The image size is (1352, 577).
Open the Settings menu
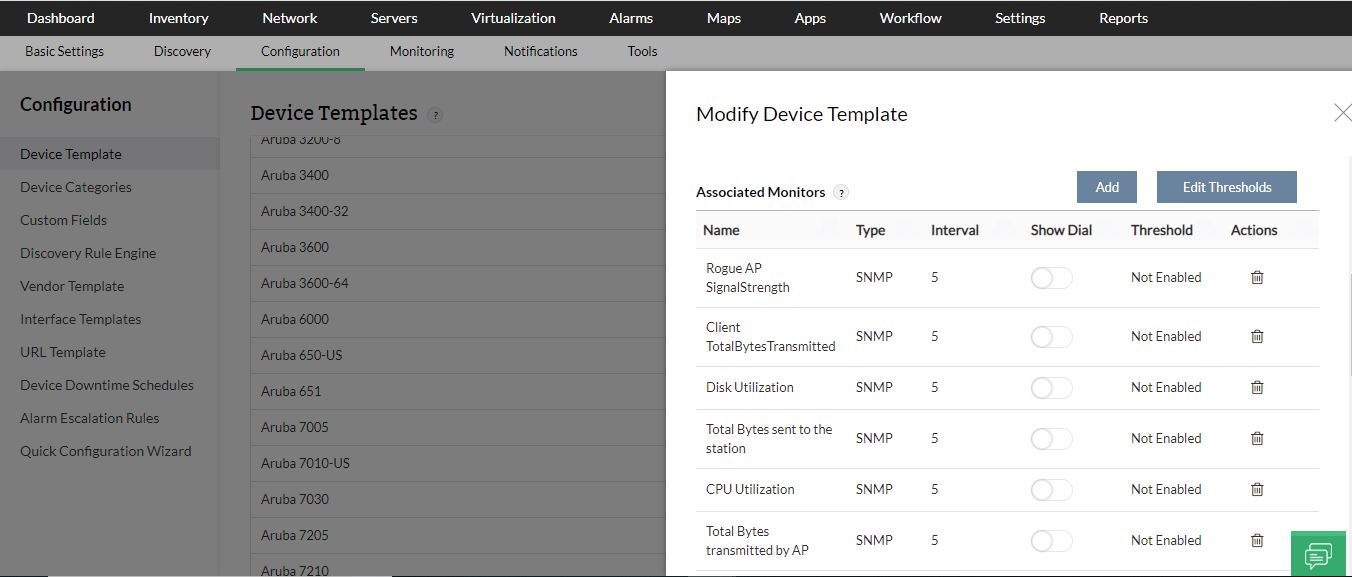tap(1020, 18)
